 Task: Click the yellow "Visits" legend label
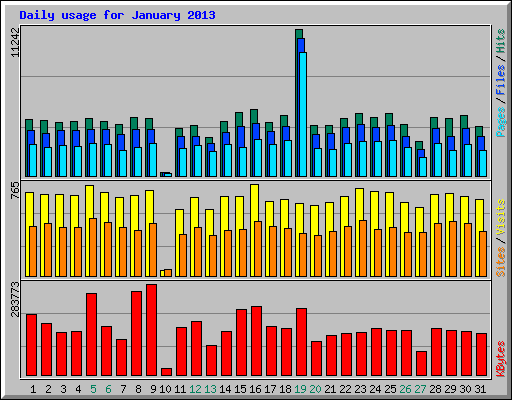click(500, 218)
